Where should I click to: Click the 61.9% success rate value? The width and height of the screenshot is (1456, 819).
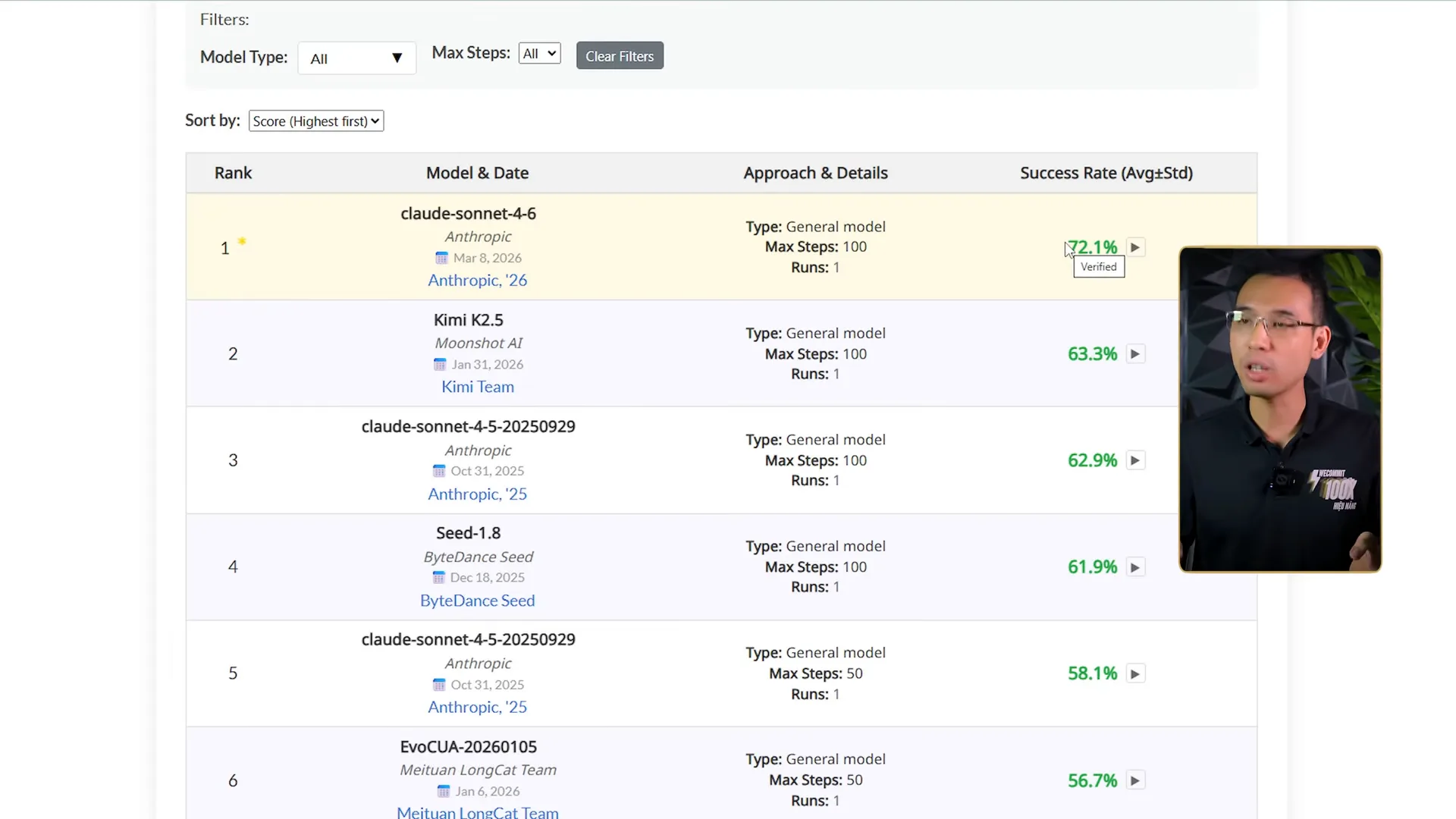click(x=1093, y=567)
